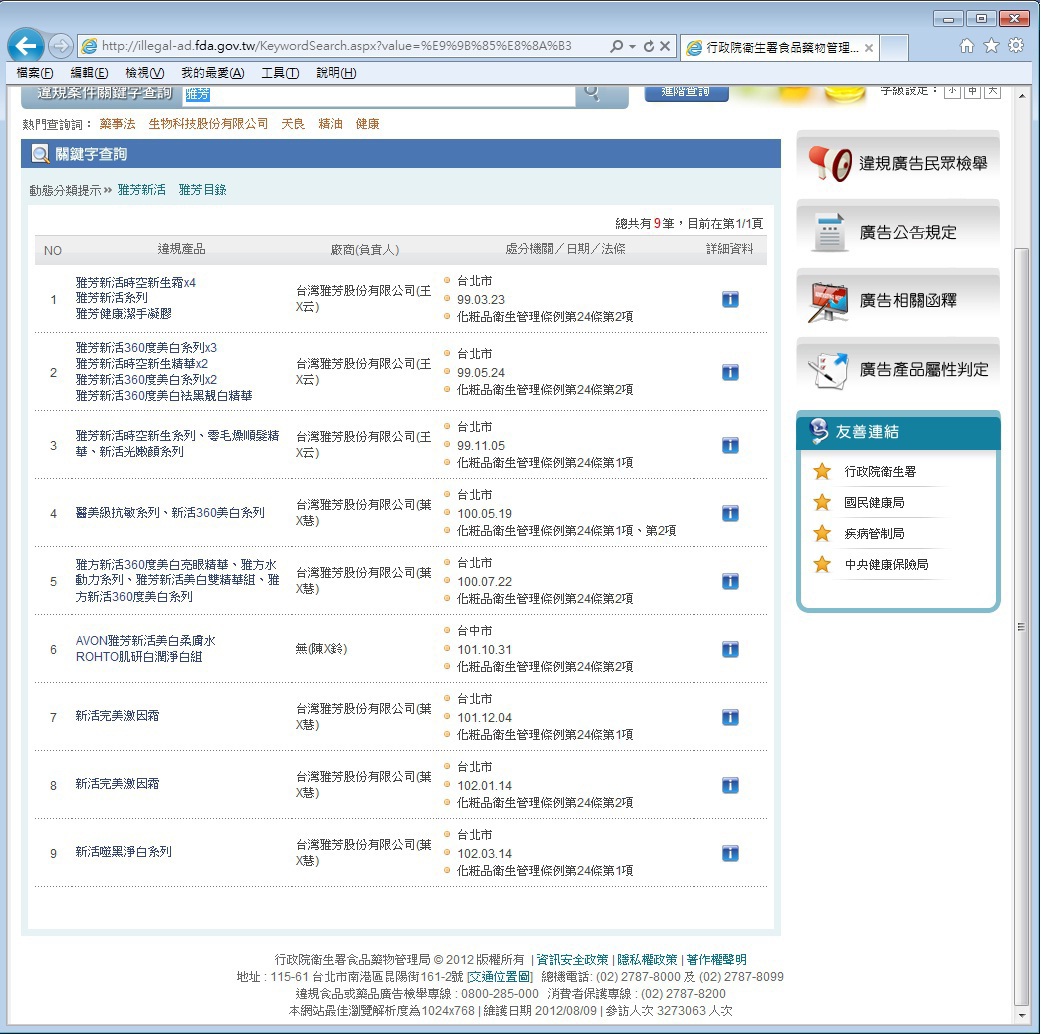This screenshot has width=1054, height=1034.
Task: Open the browser Tools gear icon
Action: point(1016,46)
